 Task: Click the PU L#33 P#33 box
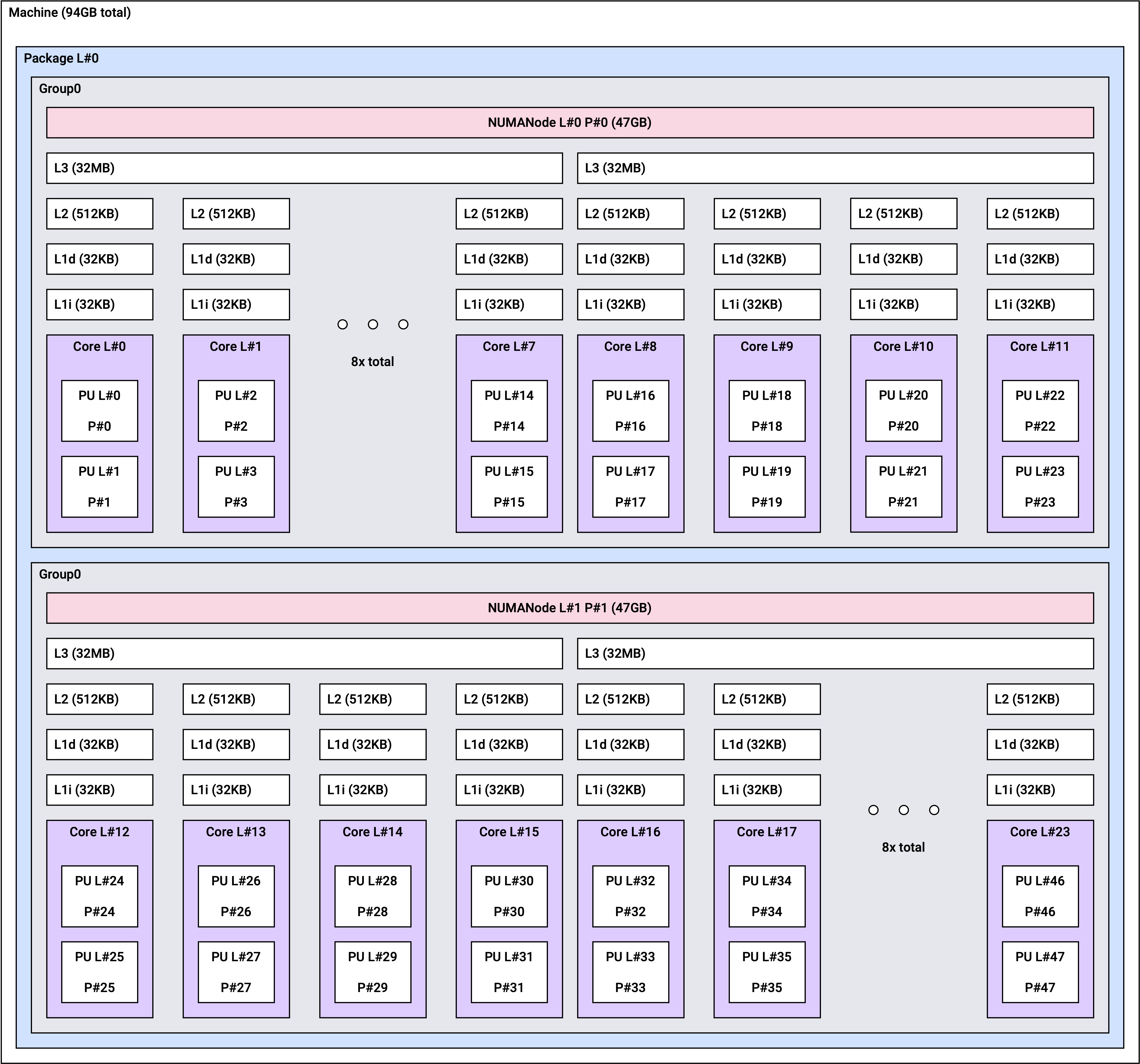tap(631, 972)
